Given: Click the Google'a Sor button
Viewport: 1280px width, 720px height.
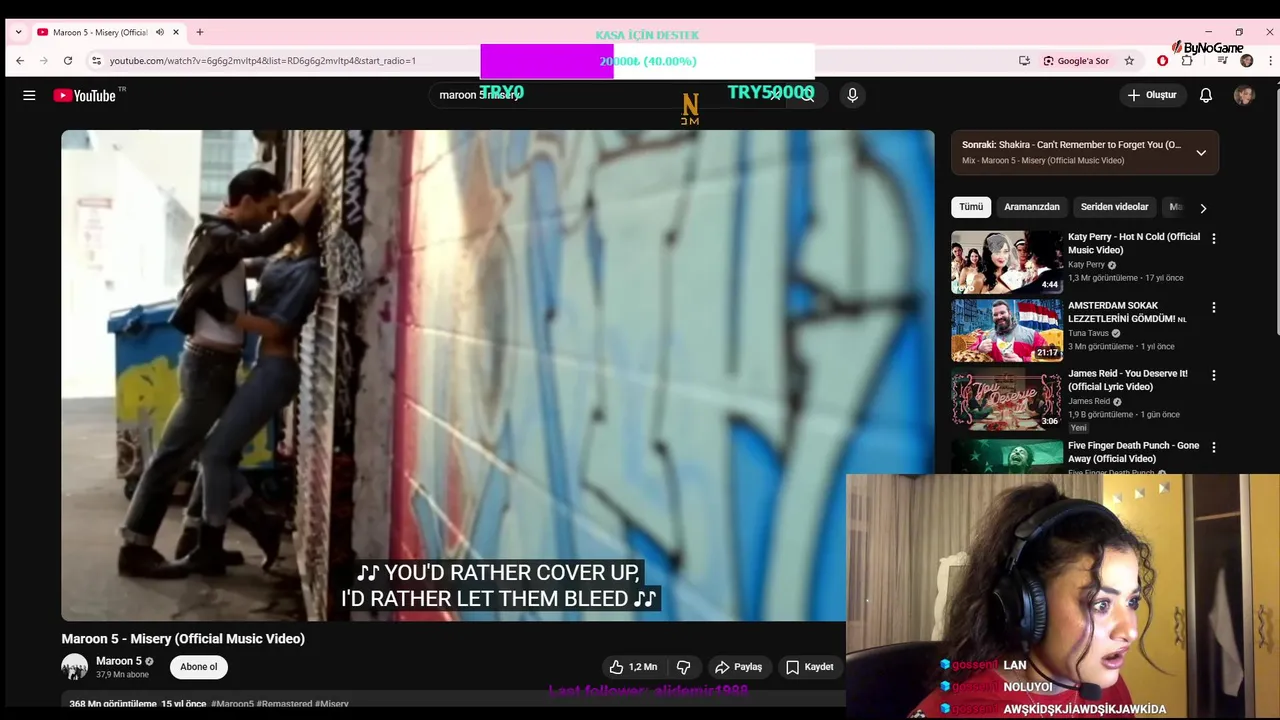Looking at the screenshot, I should pos(1076,61).
